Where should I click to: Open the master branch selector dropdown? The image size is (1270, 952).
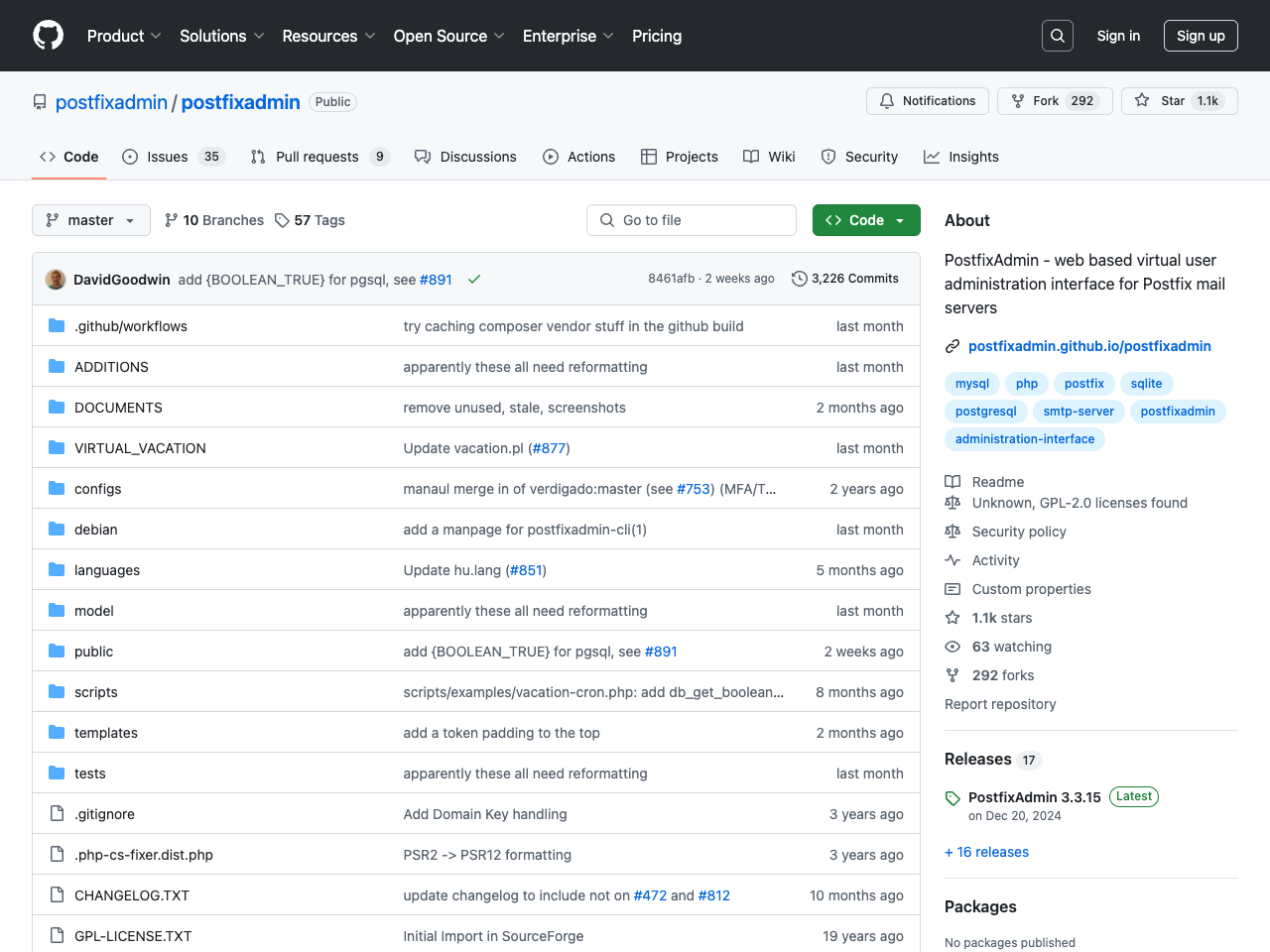pos(91,220)
